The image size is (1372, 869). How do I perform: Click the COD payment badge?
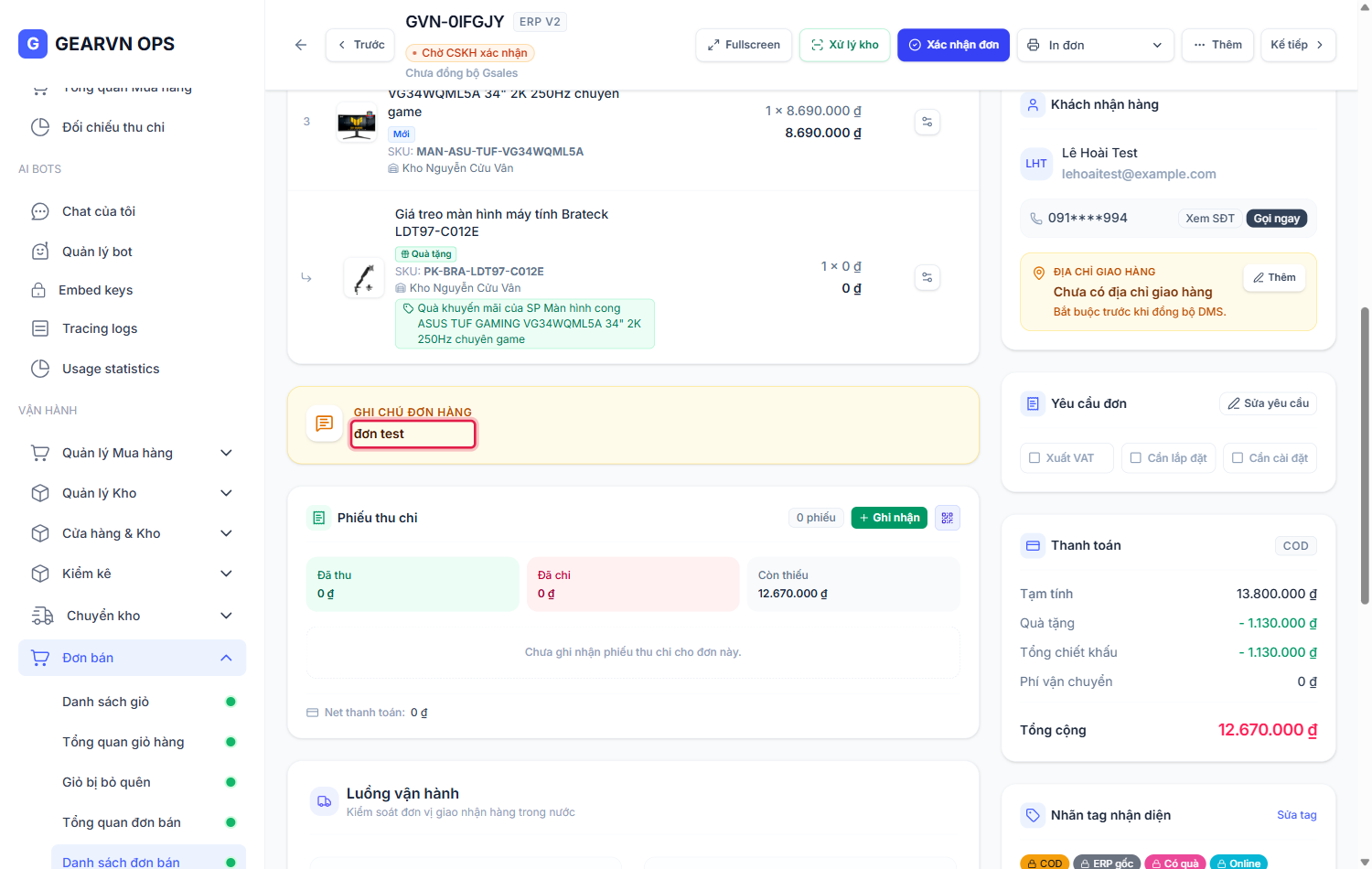[x=1296, y=546]
